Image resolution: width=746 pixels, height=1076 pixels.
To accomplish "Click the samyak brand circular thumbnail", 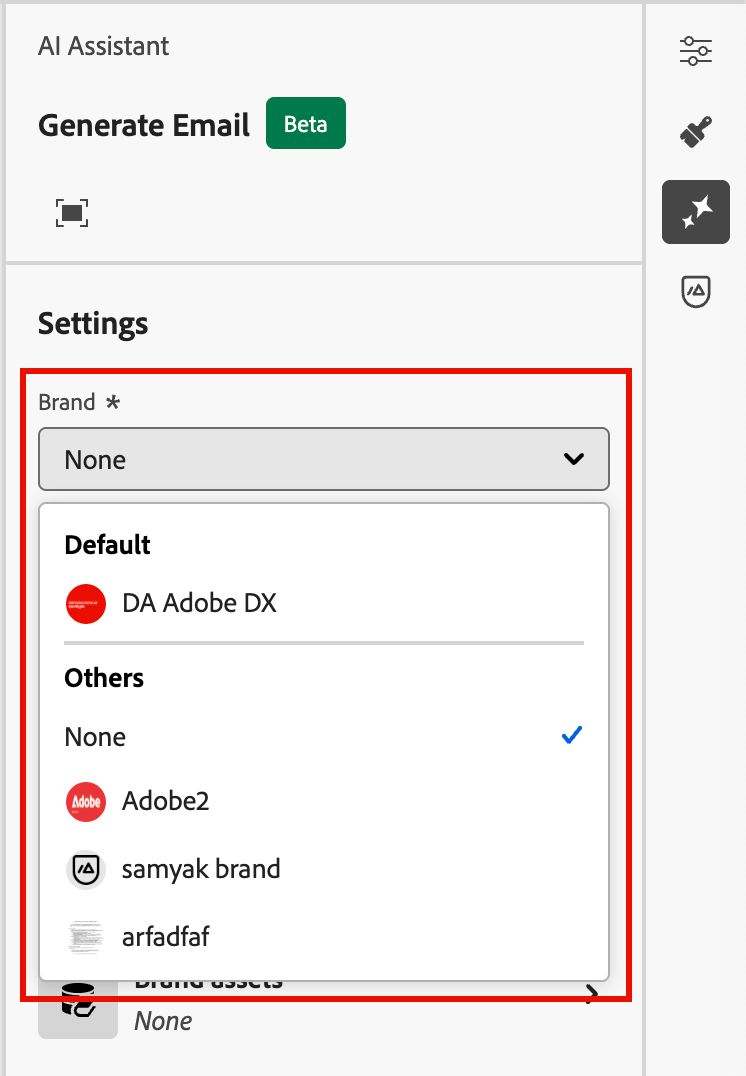I will pyautogui.click(x=86, y=869).
